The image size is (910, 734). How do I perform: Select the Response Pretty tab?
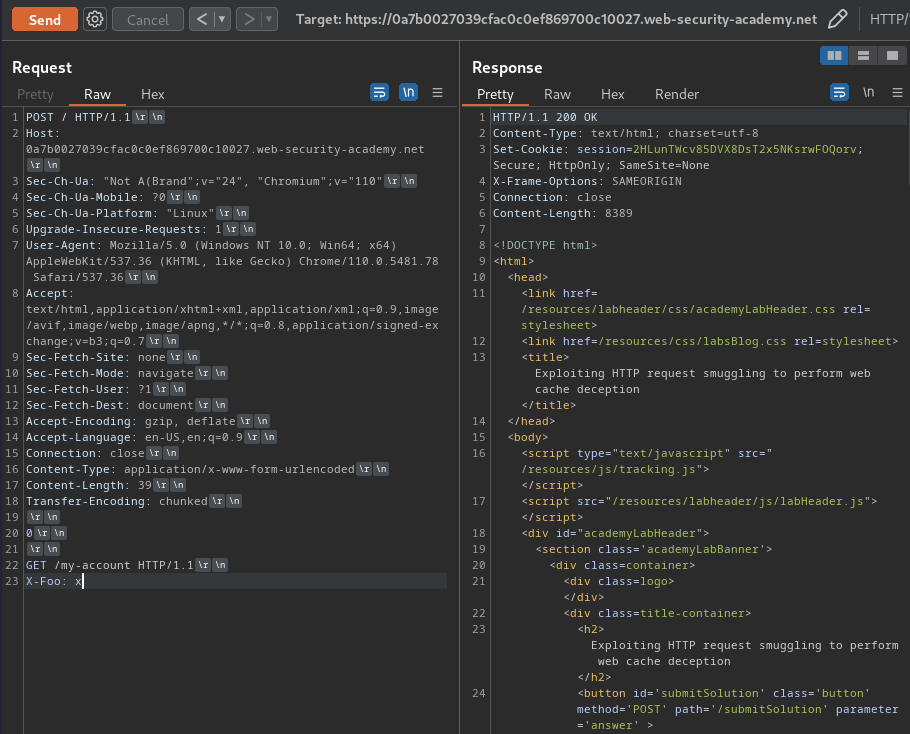point(495,94)
